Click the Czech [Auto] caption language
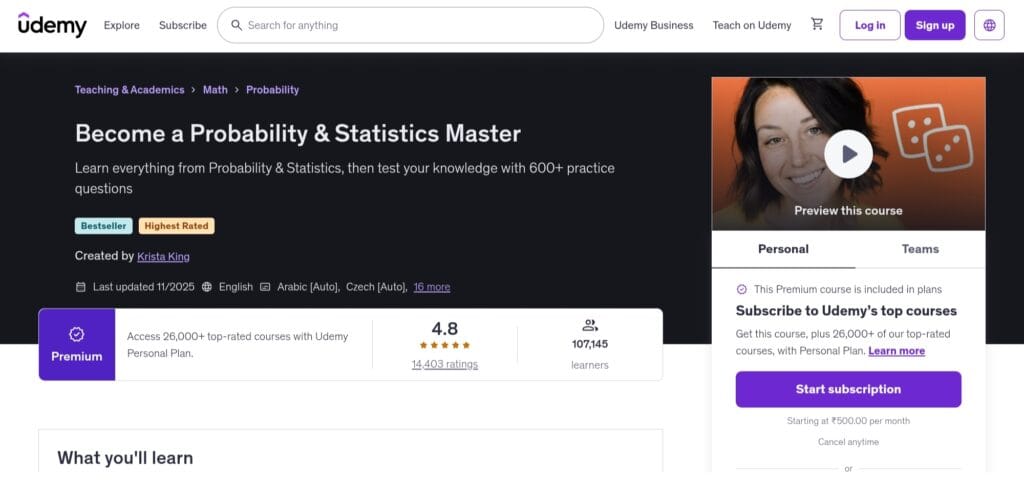This screenshot has width=1024, height=481. [376, 287]
